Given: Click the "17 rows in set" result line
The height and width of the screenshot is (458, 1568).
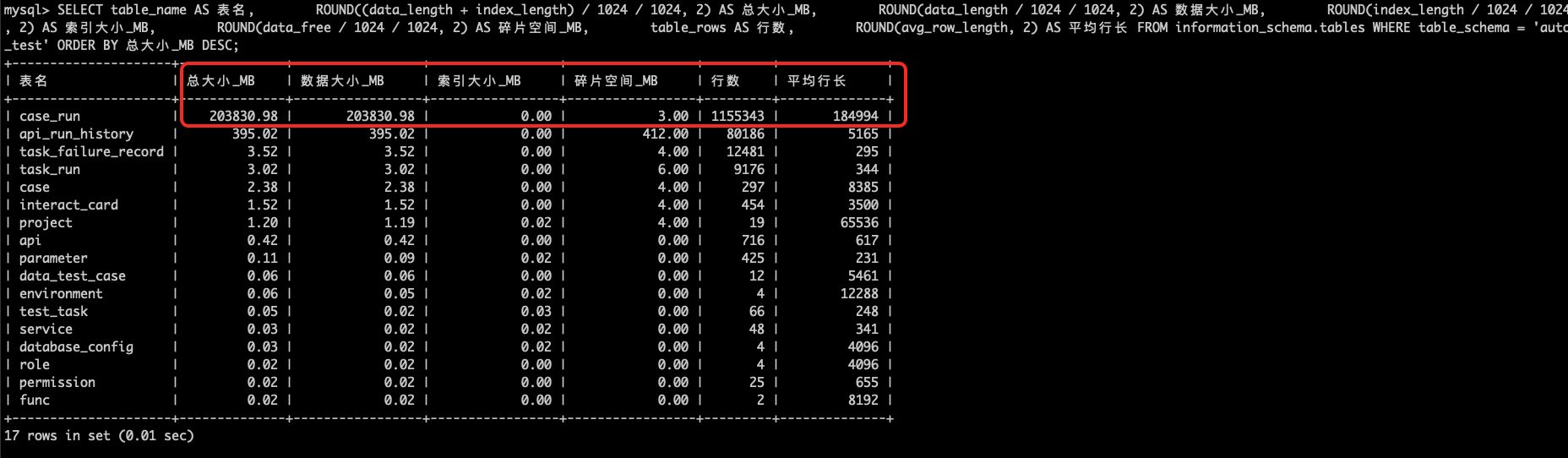Looking at the screenshot, I should point(99,436).
